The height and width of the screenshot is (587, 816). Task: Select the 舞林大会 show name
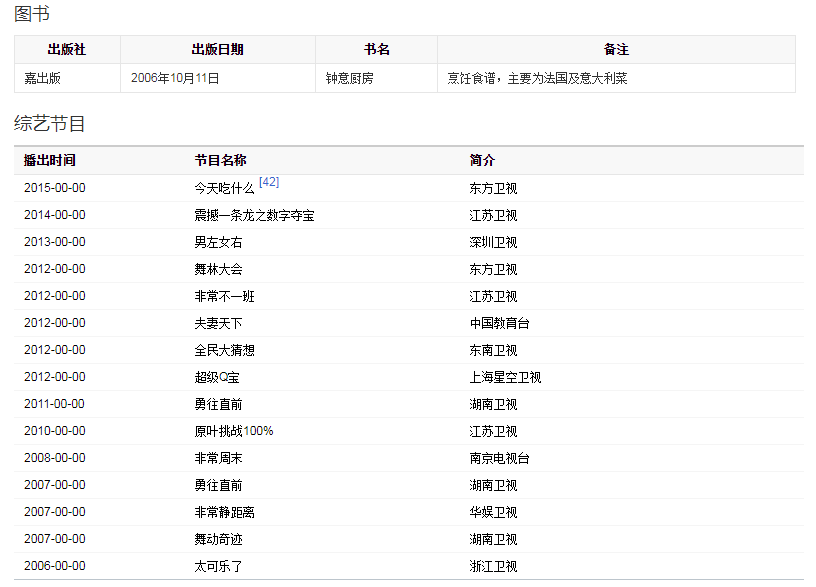218,269
